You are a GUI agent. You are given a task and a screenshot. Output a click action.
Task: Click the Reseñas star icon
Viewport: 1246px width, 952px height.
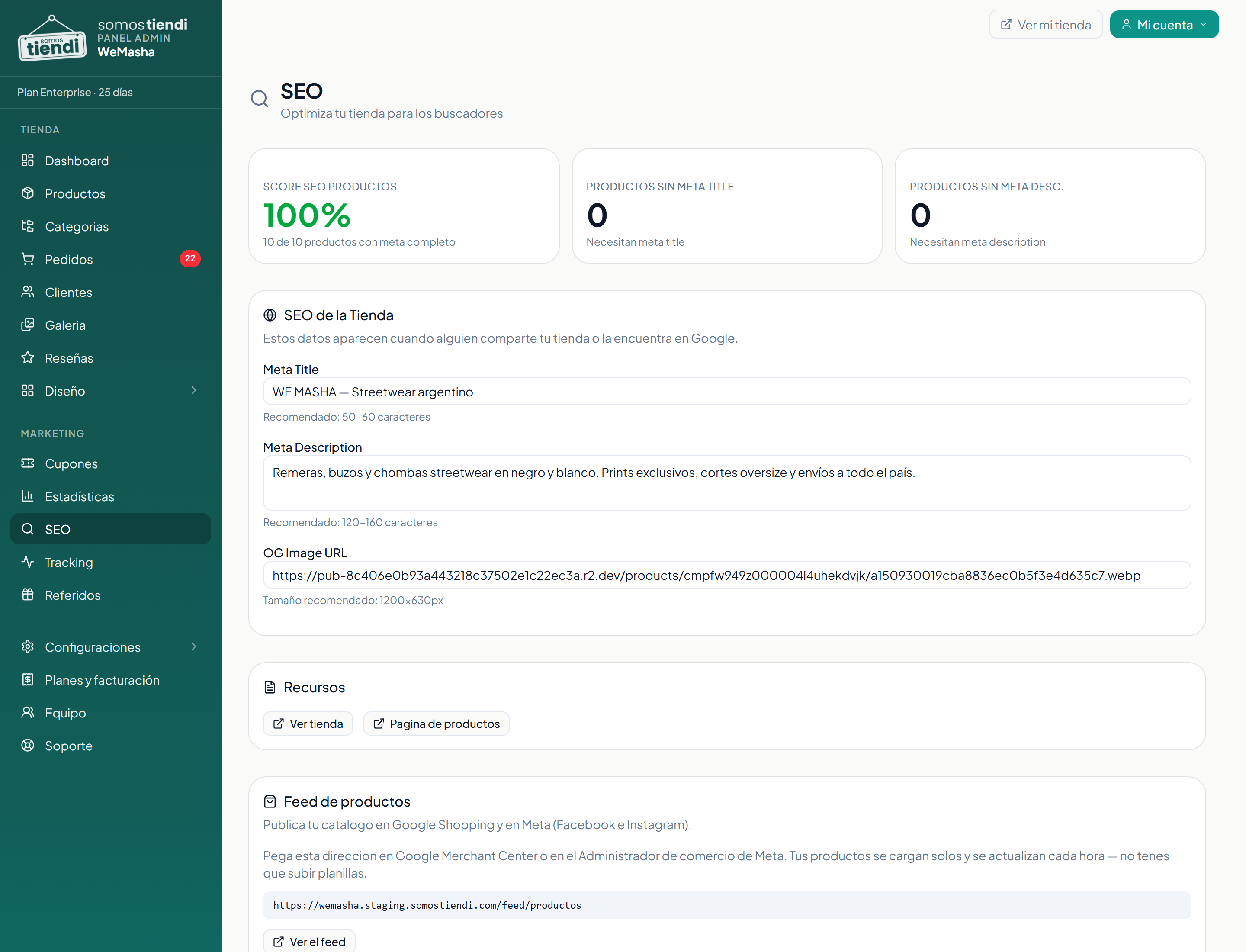pos(28,357)
